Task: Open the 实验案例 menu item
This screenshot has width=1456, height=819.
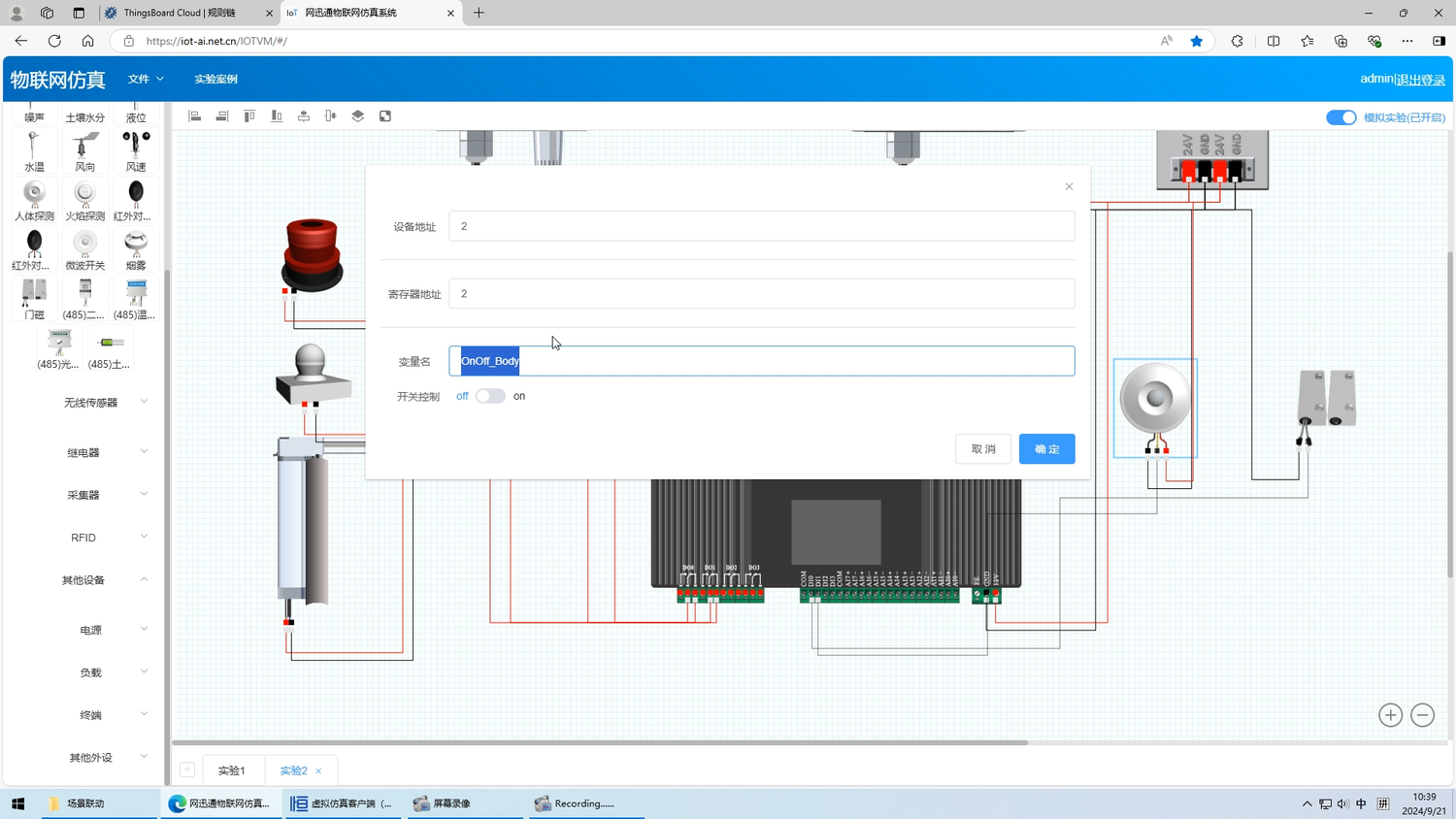Action: coord(215,79)
